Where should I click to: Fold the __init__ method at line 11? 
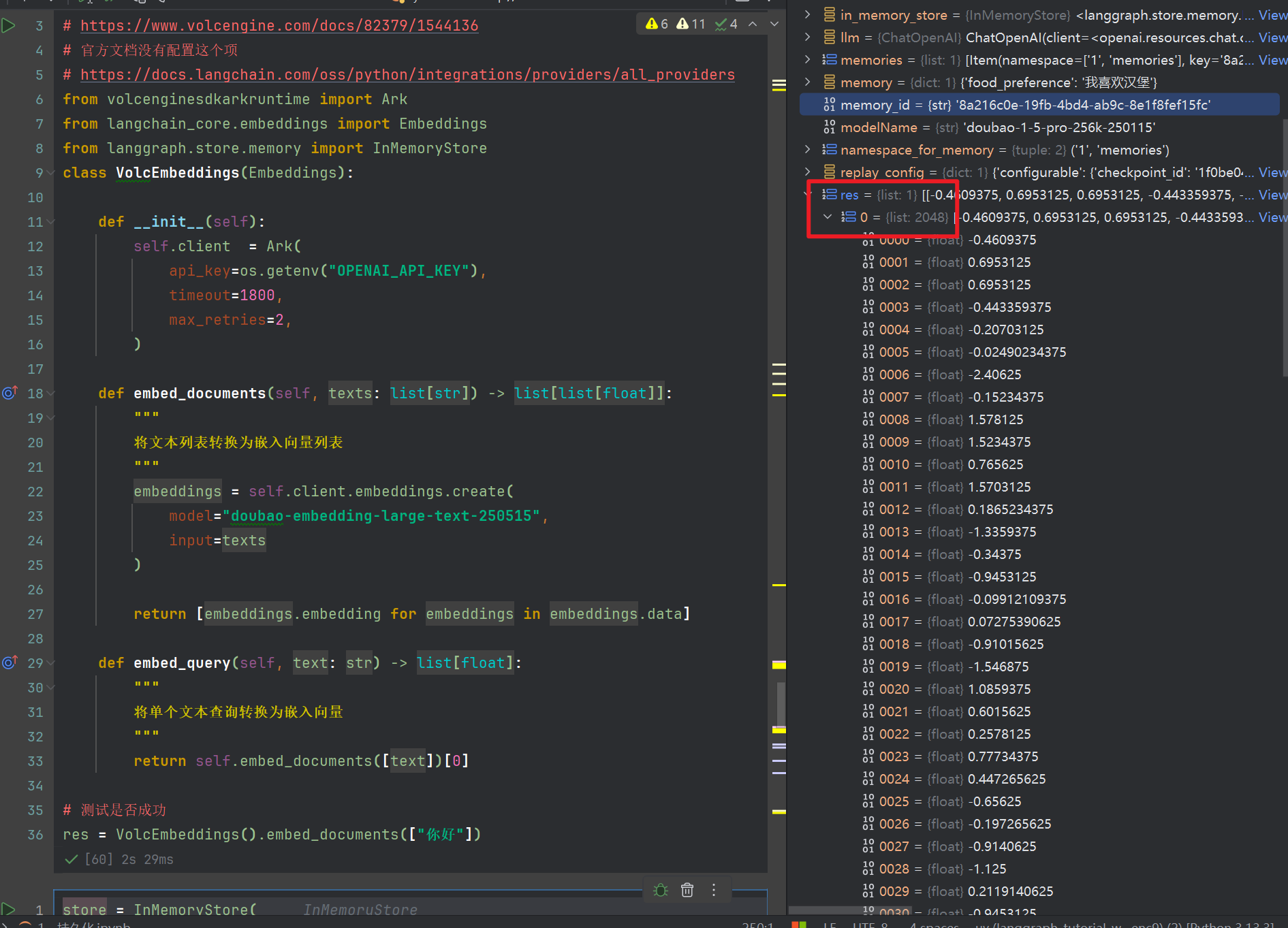[x=50, y=222]
